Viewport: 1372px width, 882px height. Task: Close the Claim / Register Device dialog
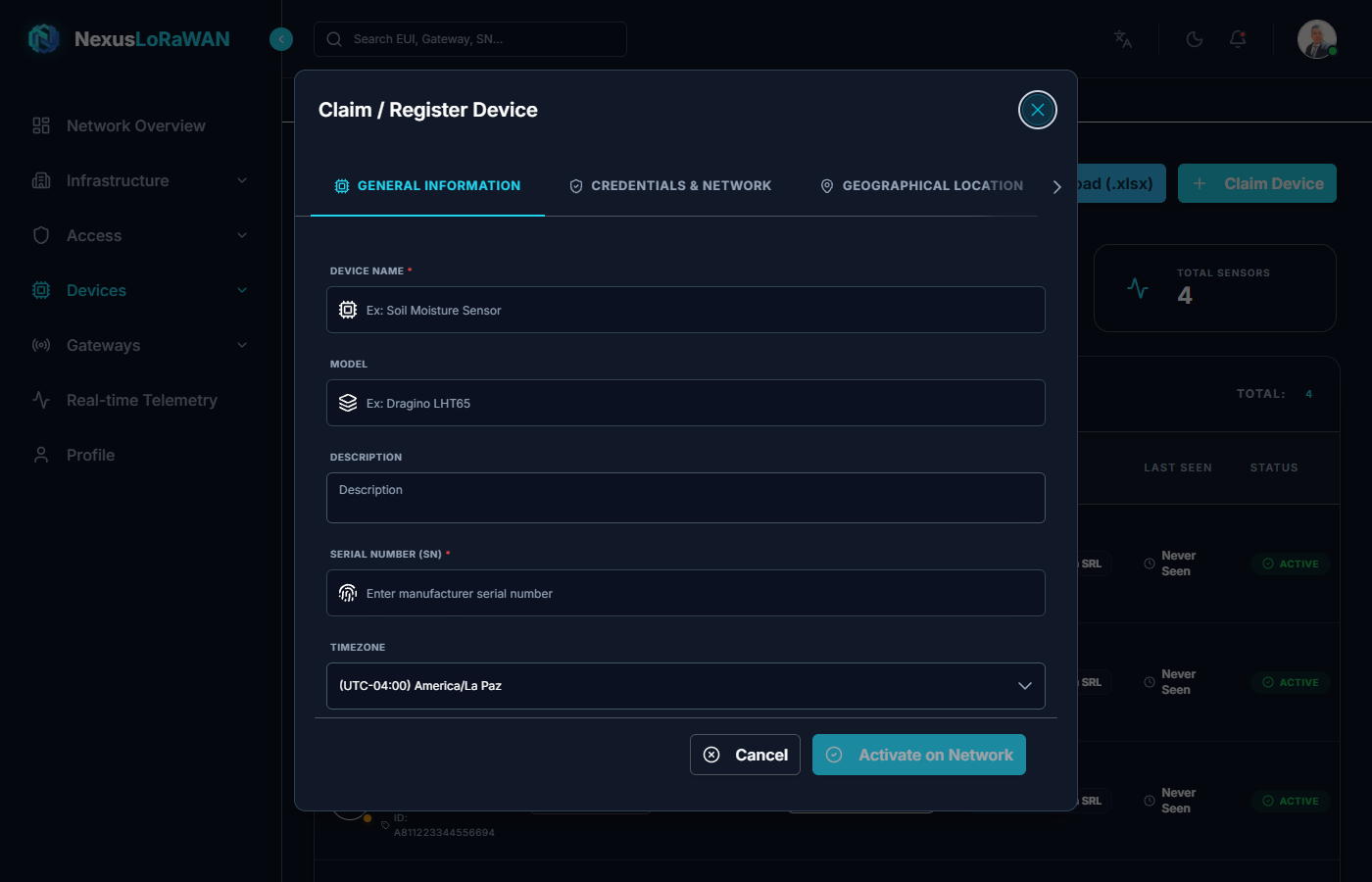pyautogui.click(x=1038, y=110)
